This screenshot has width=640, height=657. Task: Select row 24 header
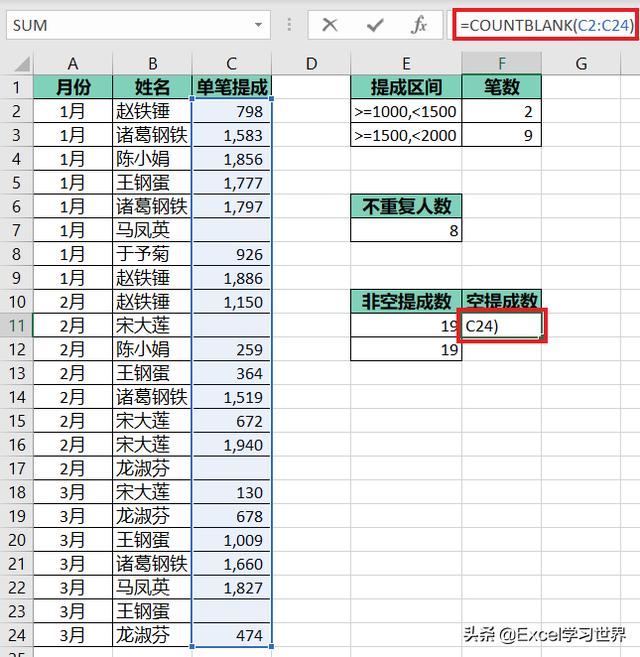click(16, 635)
